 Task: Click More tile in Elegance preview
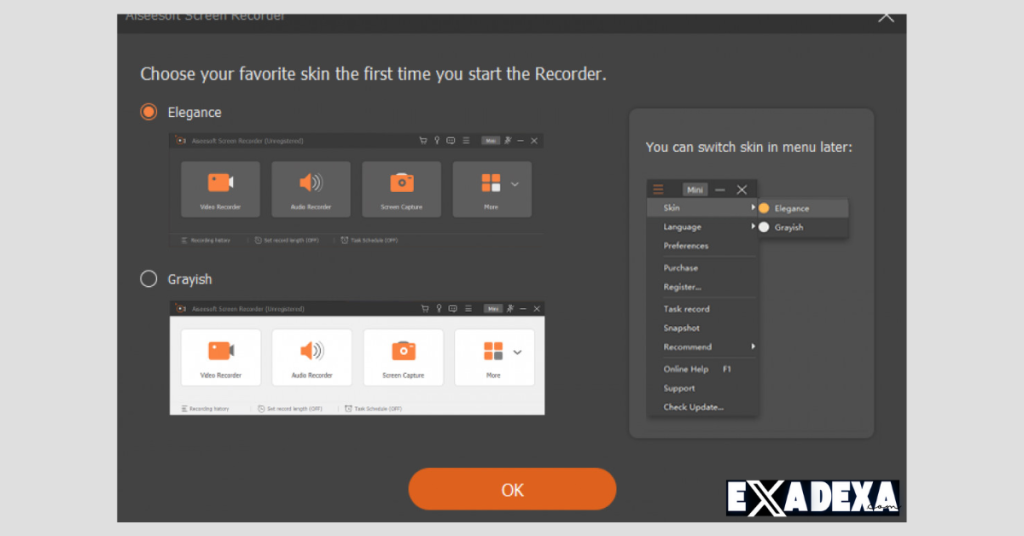click(490, 189)
